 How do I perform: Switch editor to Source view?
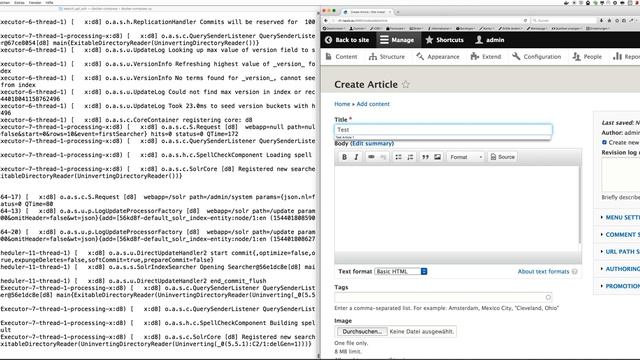pos(502,157)
